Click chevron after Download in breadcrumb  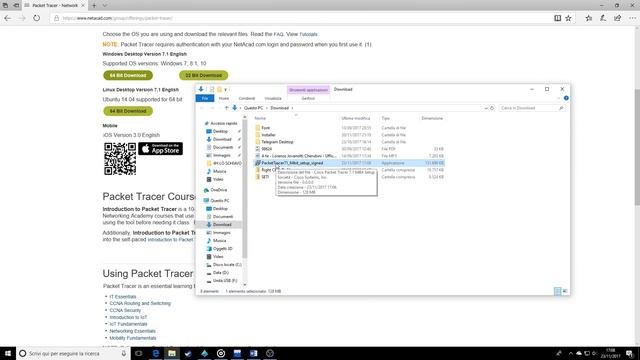tap(292, 108)
